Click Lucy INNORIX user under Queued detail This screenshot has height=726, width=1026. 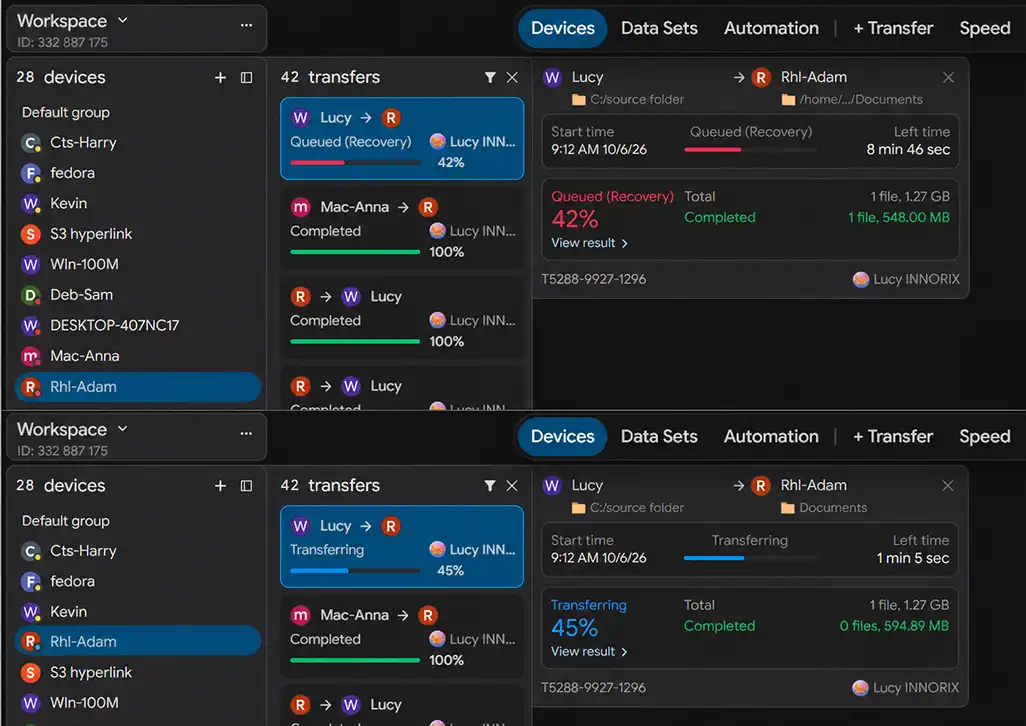click(906, 279)
